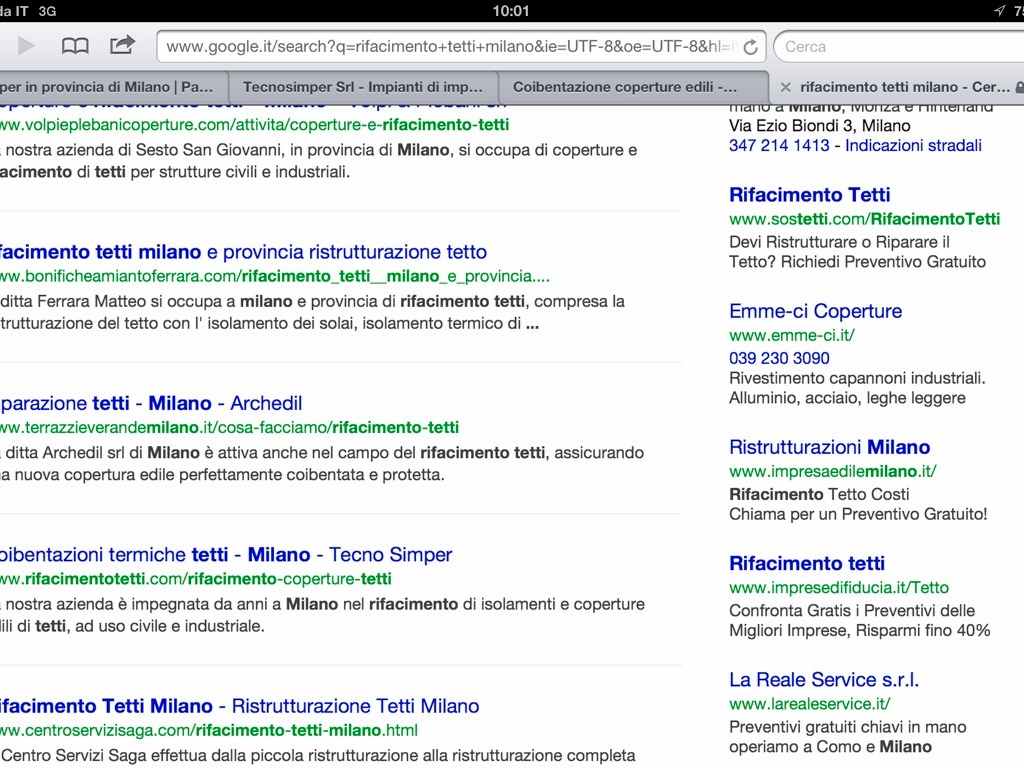Open the 'Ristrutturazioni Milano' ad link
The image size is (1024, 768).
point(829,447)
